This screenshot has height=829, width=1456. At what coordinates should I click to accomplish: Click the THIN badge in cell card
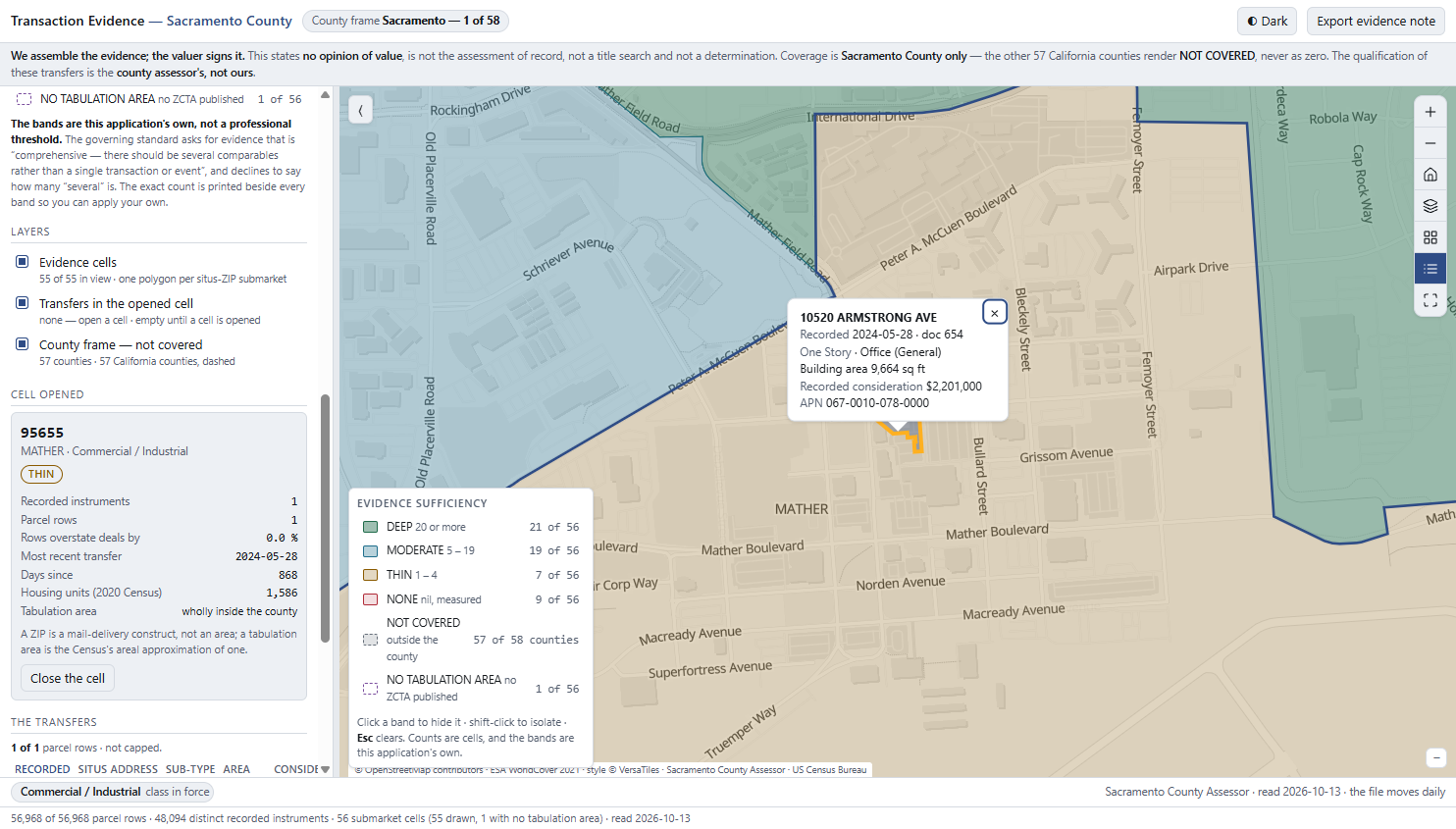[x=41, y=474]
